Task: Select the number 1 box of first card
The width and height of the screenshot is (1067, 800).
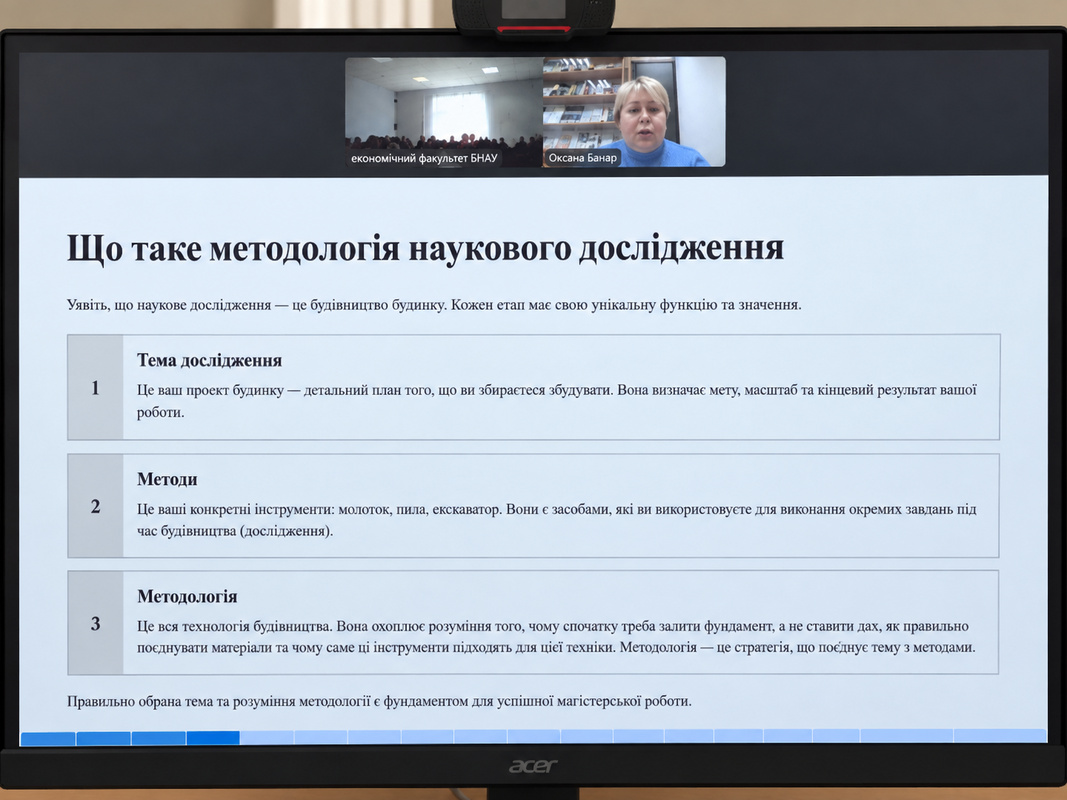Action: 95,387
